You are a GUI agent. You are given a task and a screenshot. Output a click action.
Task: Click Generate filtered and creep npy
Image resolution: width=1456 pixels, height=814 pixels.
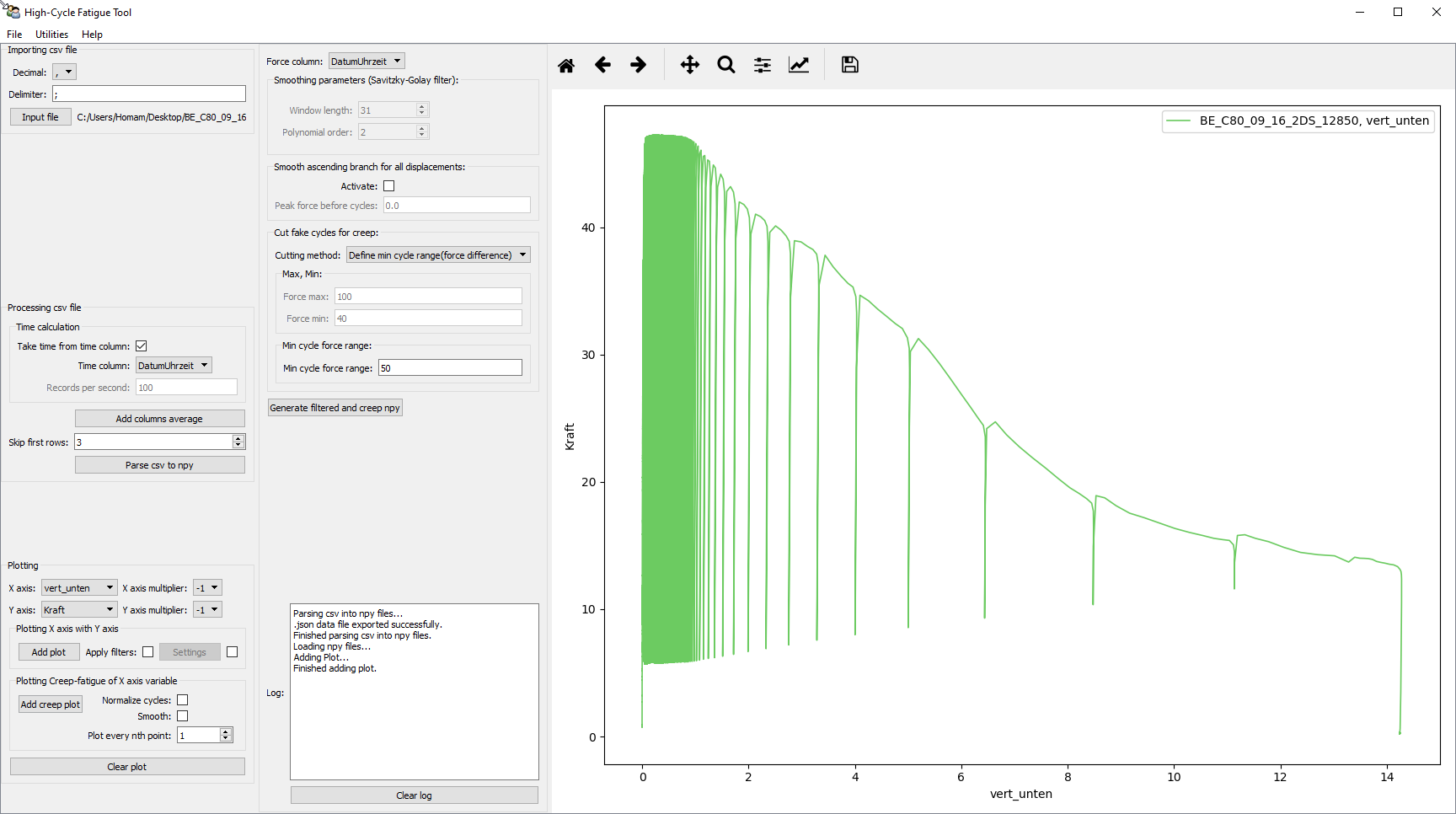335,408
